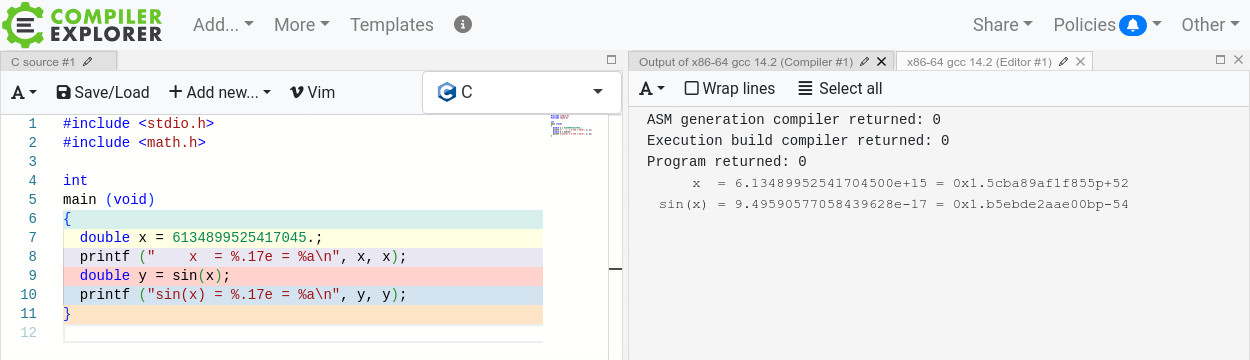Open the Add... menu in navbar
Viewport: 1250px width, 360px height.
click(223, 25)
